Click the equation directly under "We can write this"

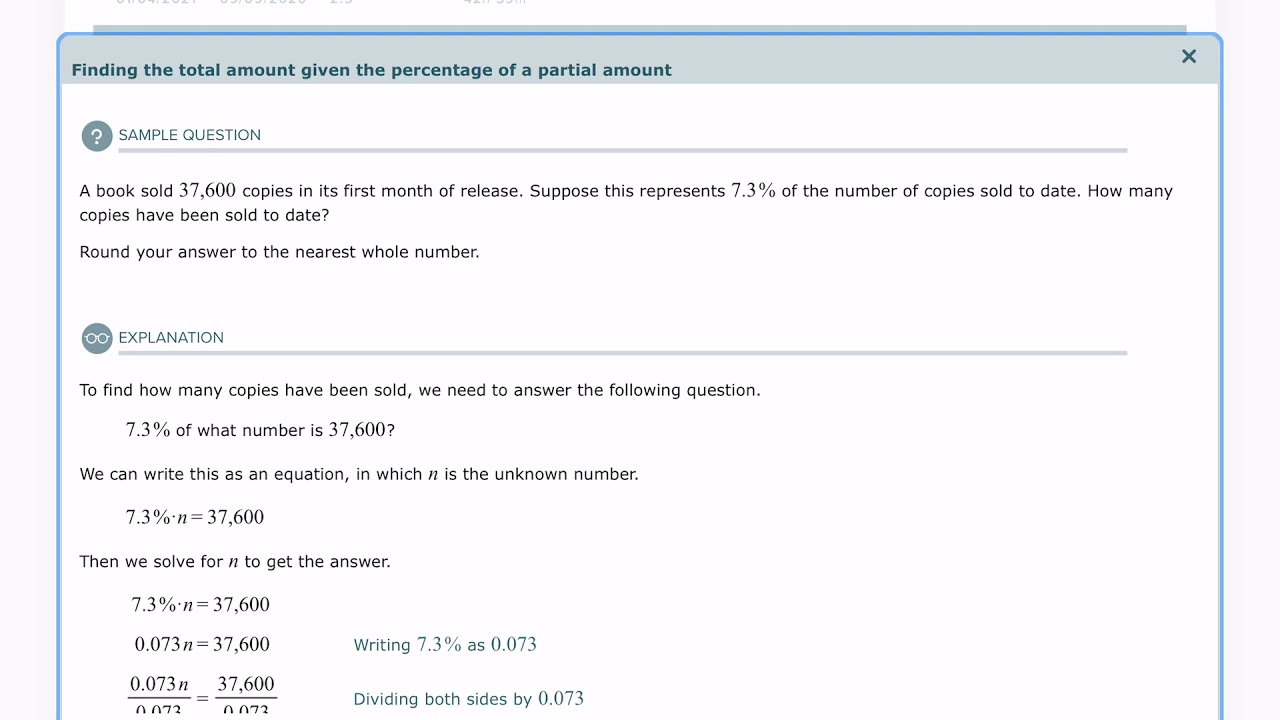pos(195,517)
